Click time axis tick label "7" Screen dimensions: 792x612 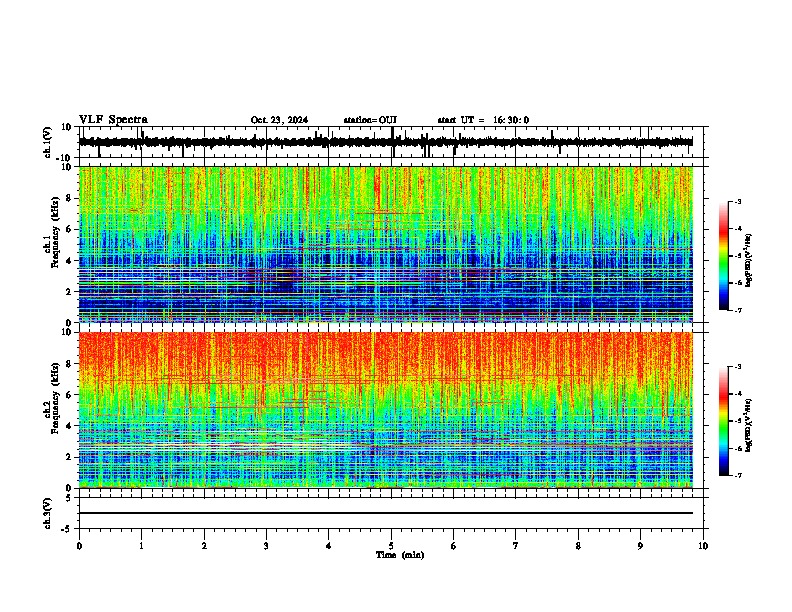tap(516, 546)
